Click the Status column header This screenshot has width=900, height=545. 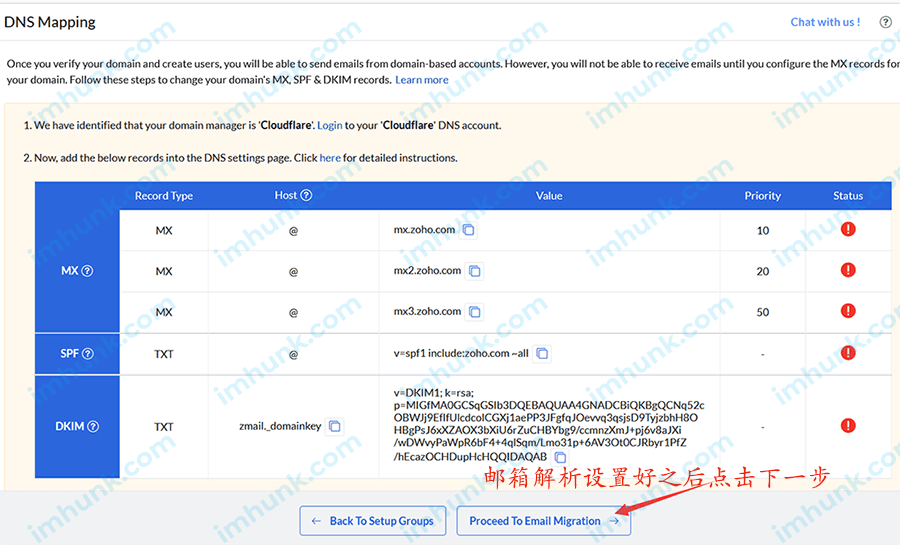point(848,196)
